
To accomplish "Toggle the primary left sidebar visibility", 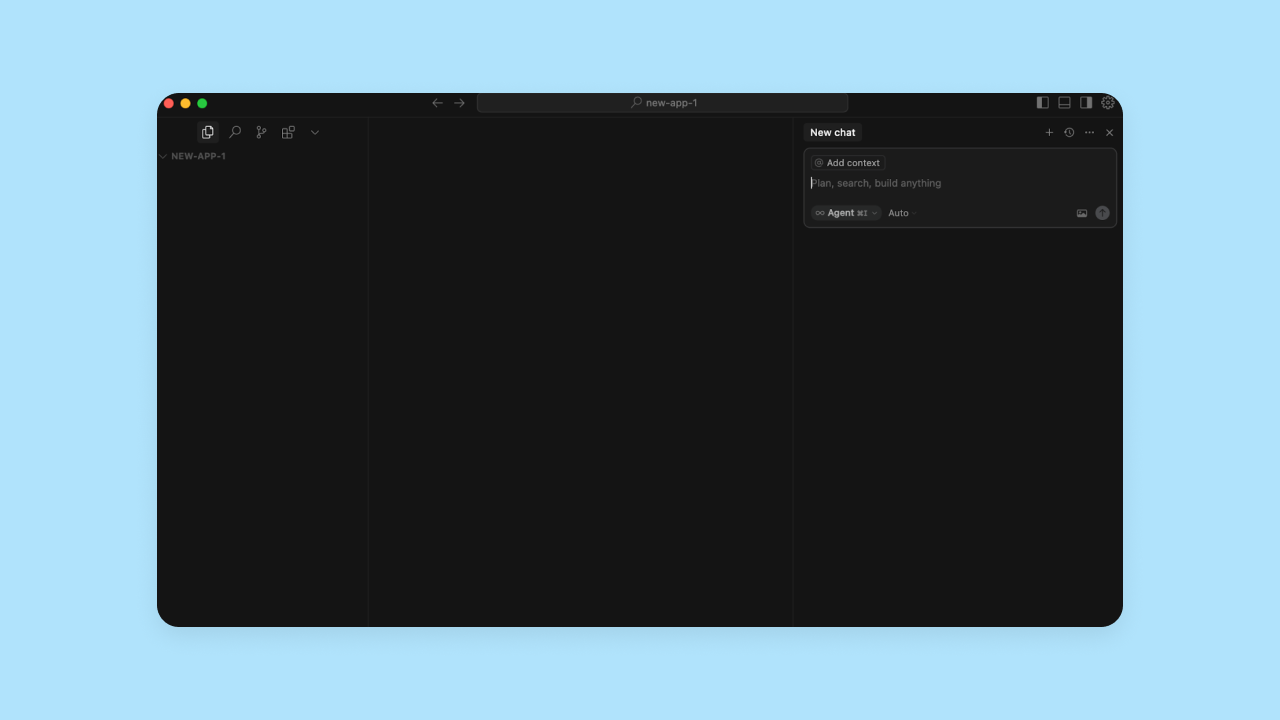I will [1042, 102].
